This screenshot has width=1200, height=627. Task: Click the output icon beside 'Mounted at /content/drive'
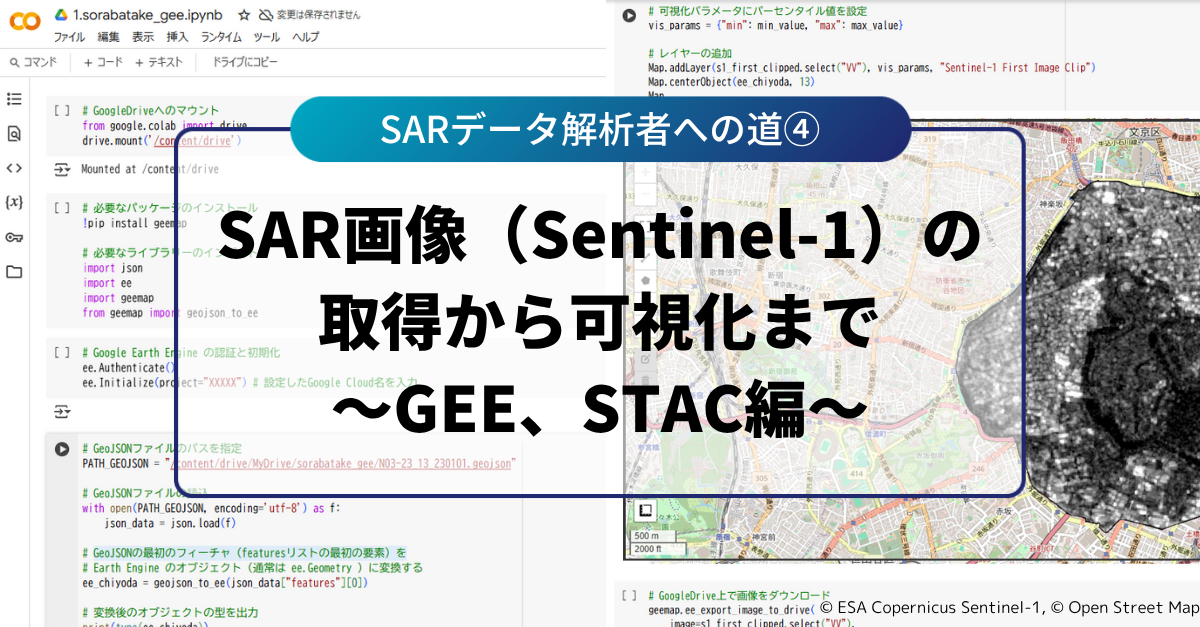(62, 170)
